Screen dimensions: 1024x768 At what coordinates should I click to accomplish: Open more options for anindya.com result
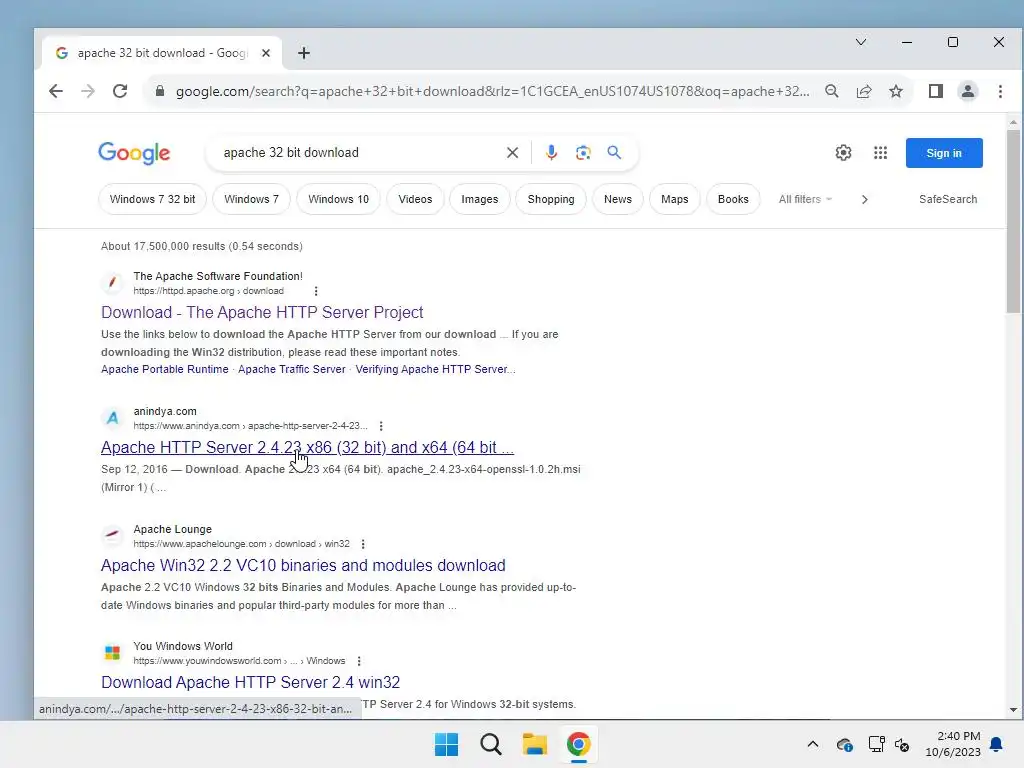[381, 426]
